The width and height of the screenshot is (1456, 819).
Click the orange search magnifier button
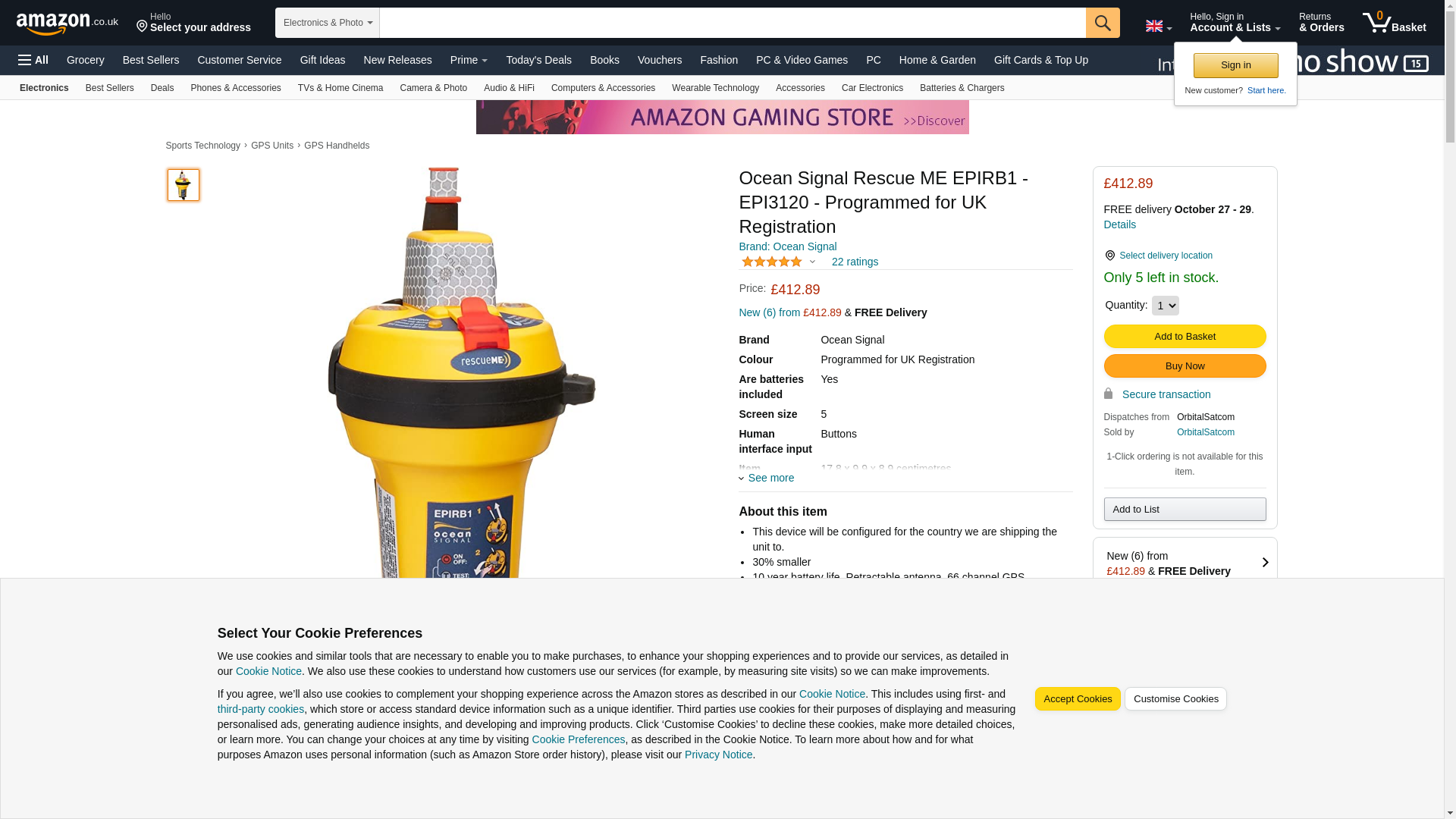(1103, 23)
